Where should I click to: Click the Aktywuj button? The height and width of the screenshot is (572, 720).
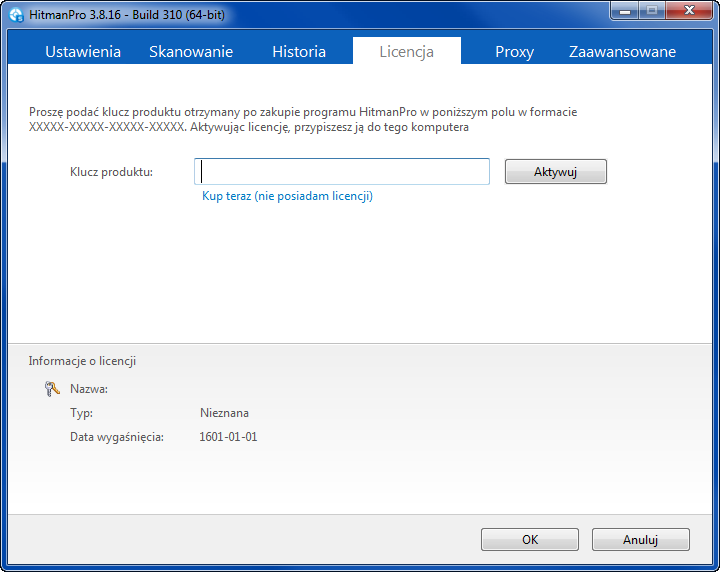[x=556, y=172]
